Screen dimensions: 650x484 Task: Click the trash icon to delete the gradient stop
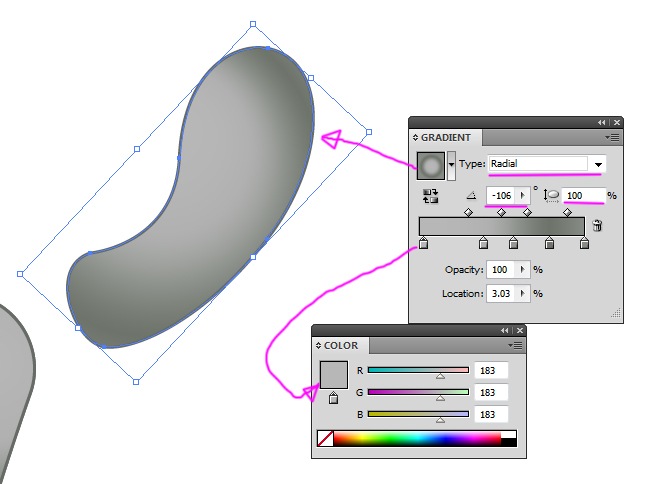[x=597, y=225]
